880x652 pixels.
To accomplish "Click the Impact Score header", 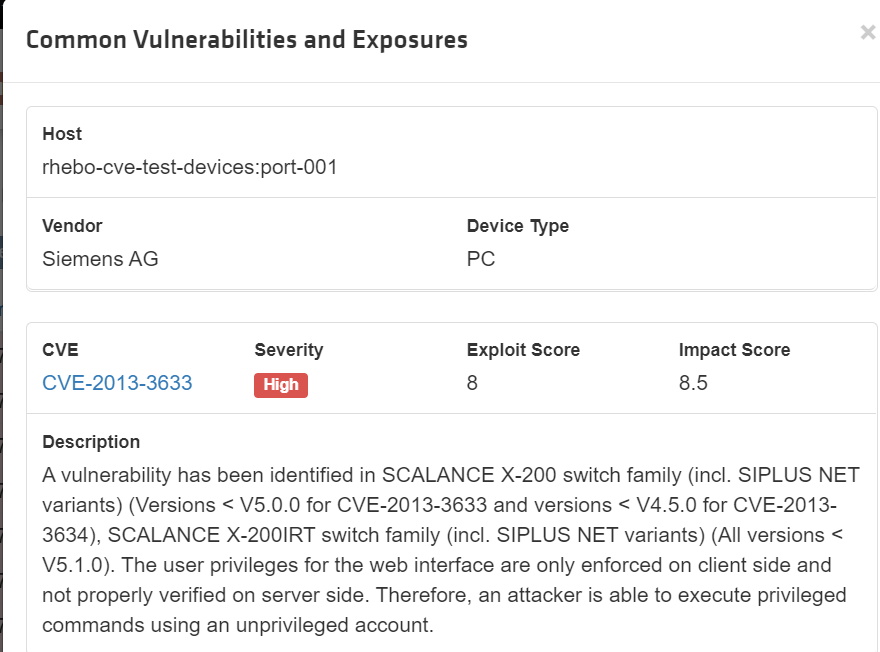I will coord(734,350).
